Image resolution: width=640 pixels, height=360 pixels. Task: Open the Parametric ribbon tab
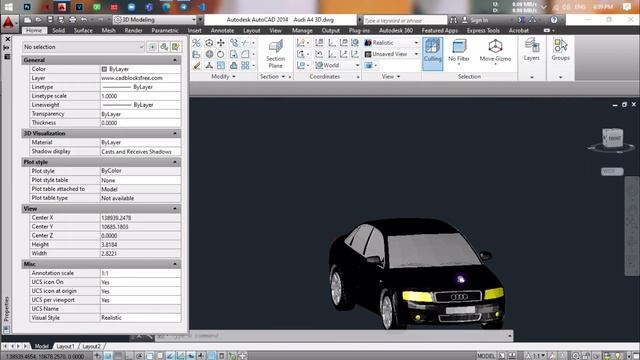pyautogui.click(x=165, y=30)
